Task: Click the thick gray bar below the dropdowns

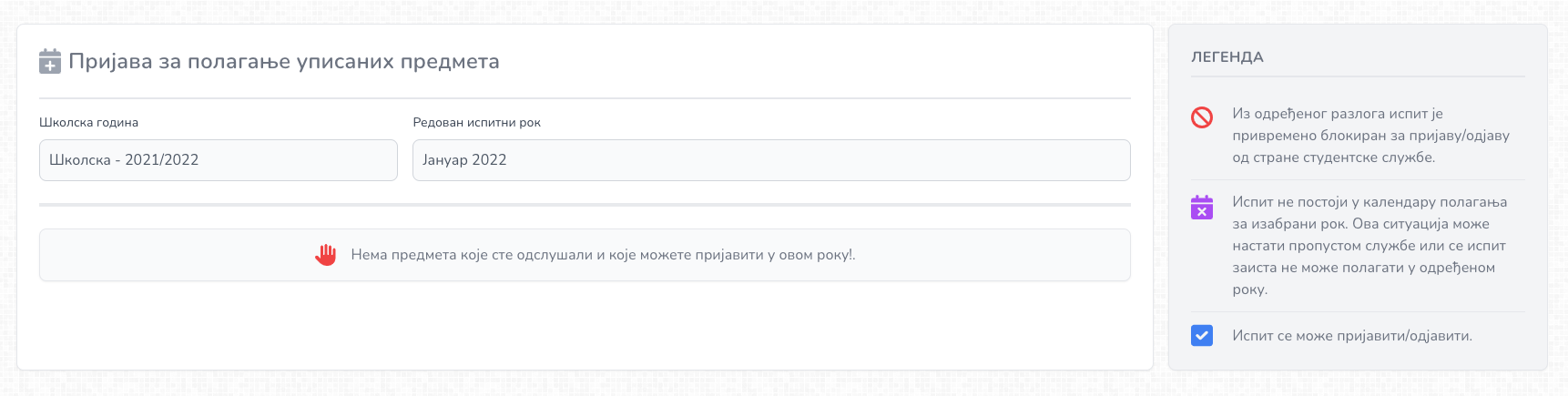Action: click(585, 205)
